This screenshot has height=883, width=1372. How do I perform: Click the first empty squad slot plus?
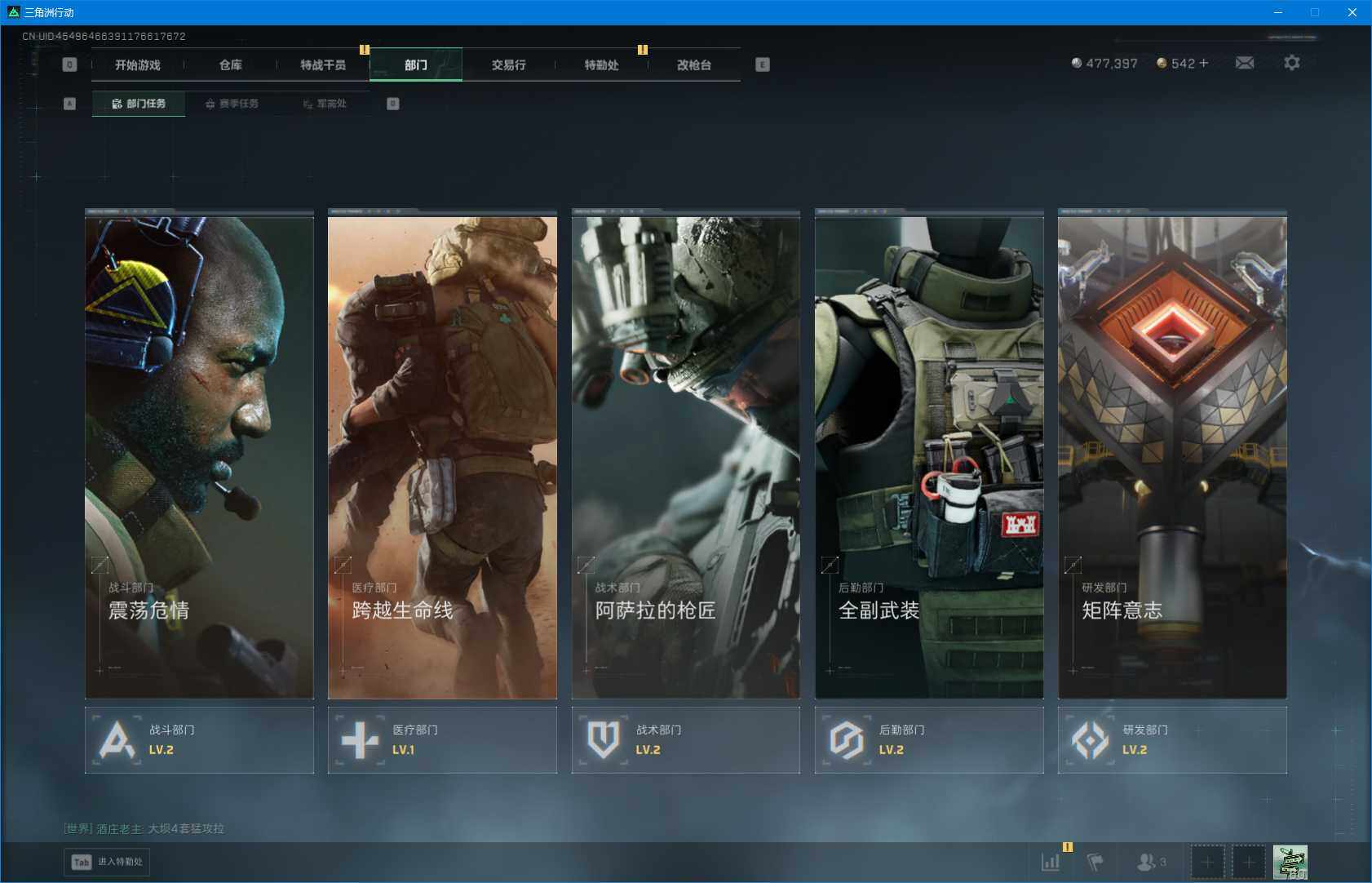click(x=1207, y=862)
